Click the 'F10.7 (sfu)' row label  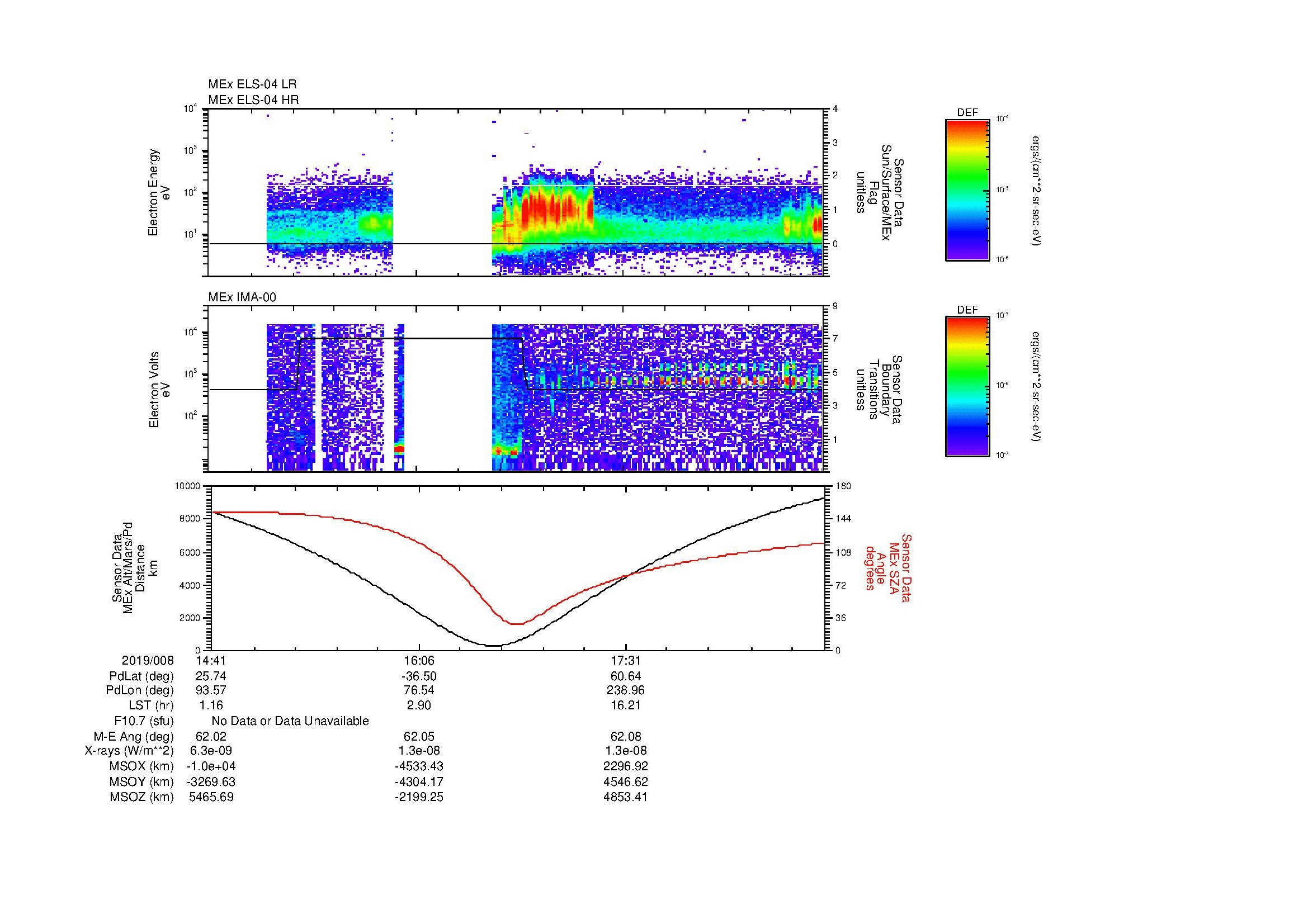[144, 721]
